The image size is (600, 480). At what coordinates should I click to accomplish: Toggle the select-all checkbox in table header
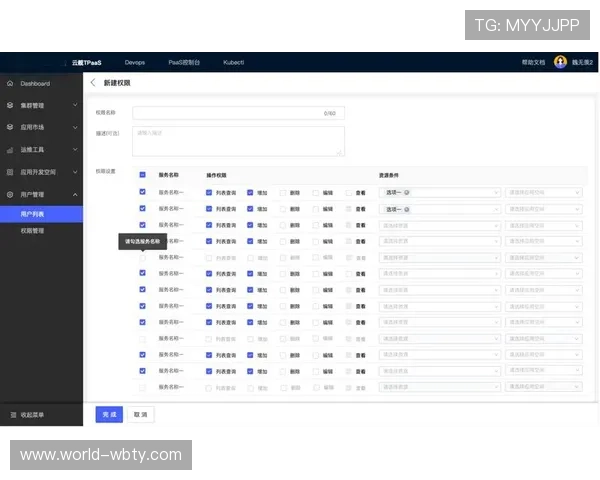pyautogui.click(x=142, y=174)
